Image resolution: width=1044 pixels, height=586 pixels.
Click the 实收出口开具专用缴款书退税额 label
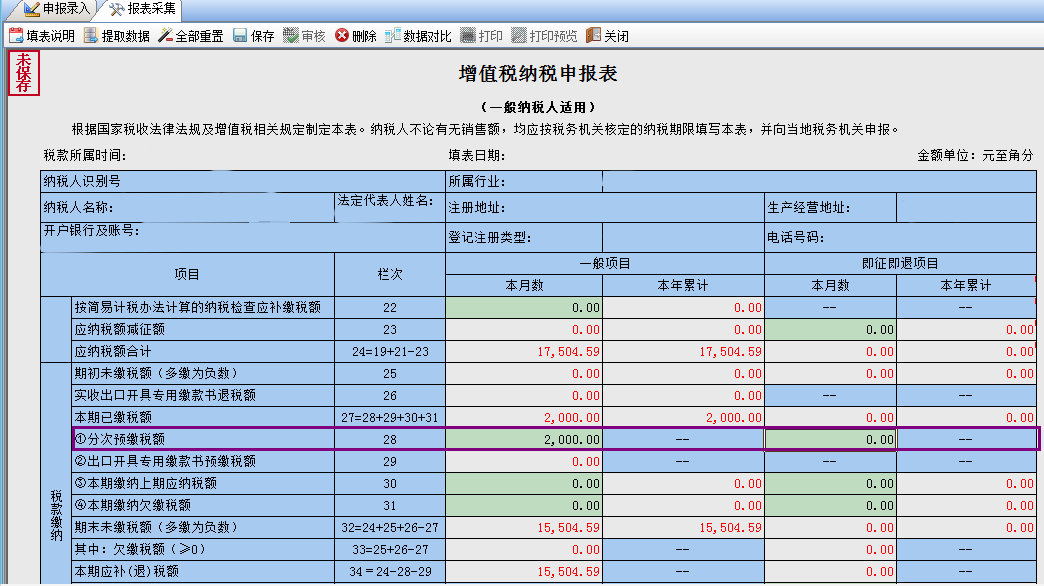pyautogui.click(x=164, y=396)
